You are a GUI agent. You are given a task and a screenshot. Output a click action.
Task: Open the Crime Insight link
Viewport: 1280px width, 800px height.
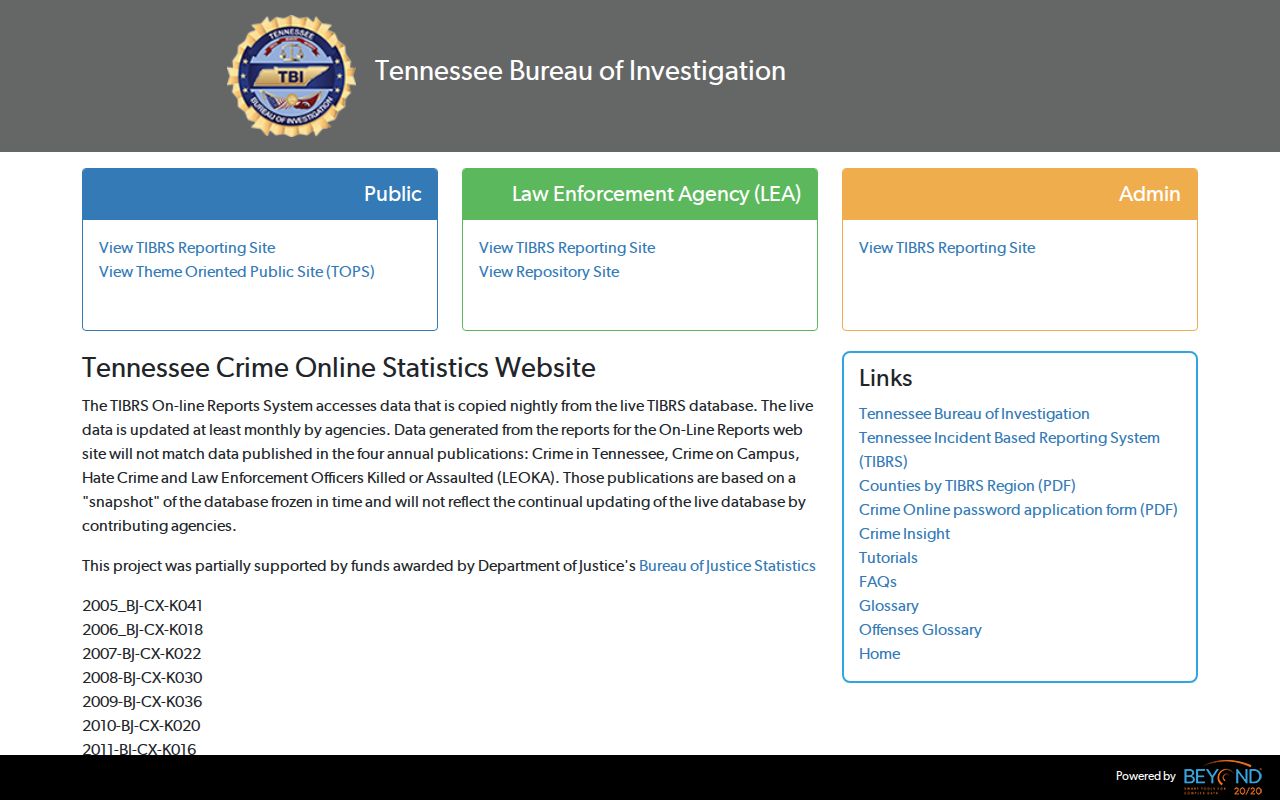point(904,534)
